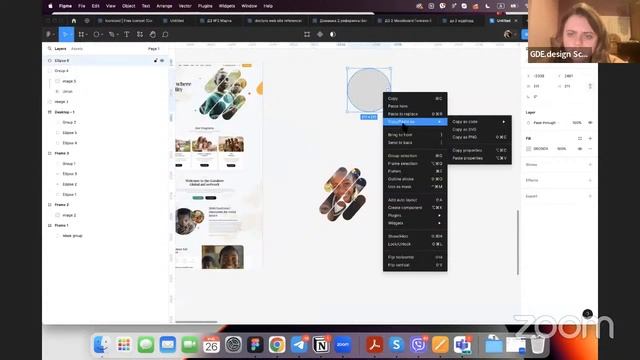
Task: Choose Copy as SVG
Action: tap(479, 129)
